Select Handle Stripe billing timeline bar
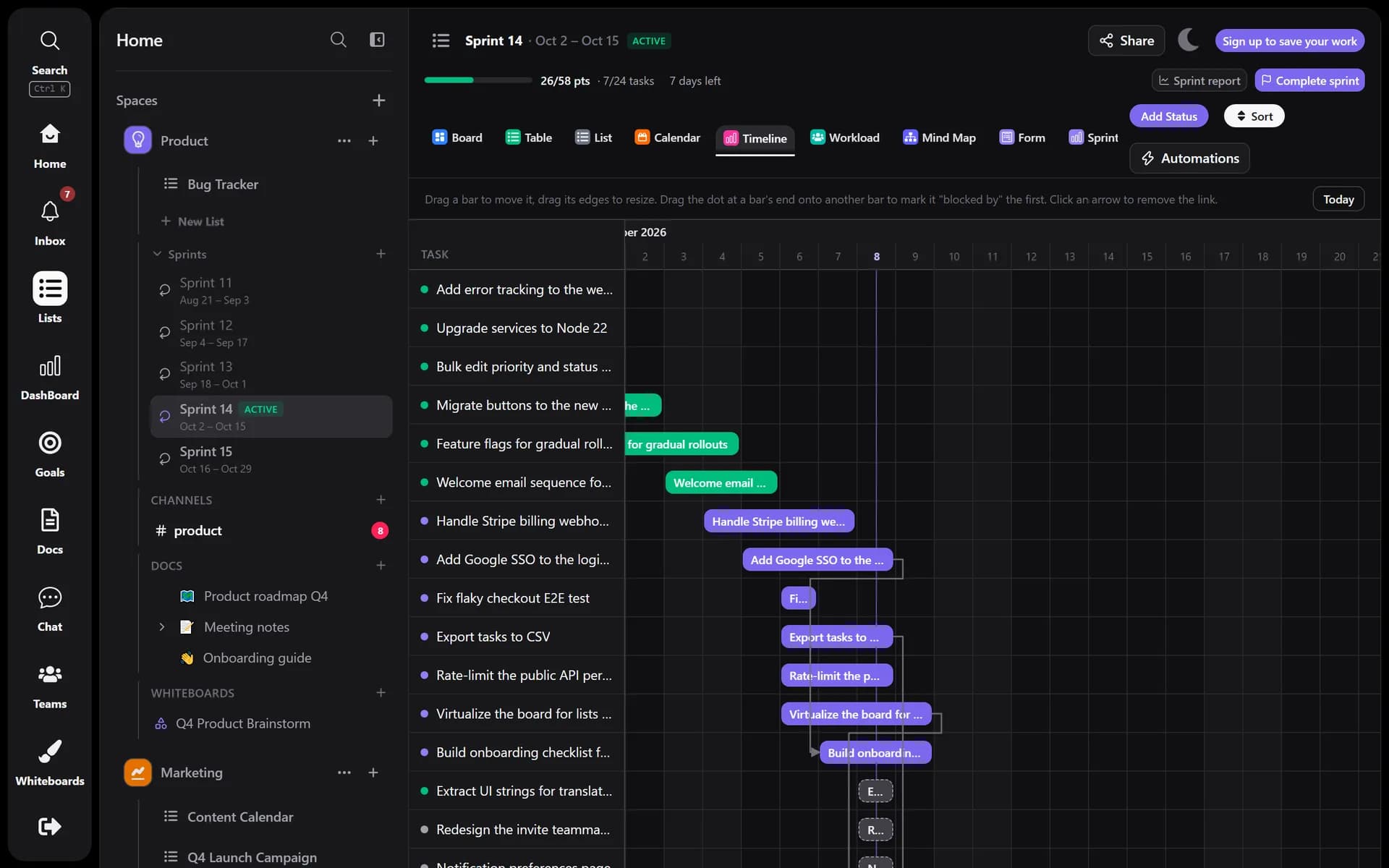Screen dimensions: 1389x868 [x=779, y=521]
